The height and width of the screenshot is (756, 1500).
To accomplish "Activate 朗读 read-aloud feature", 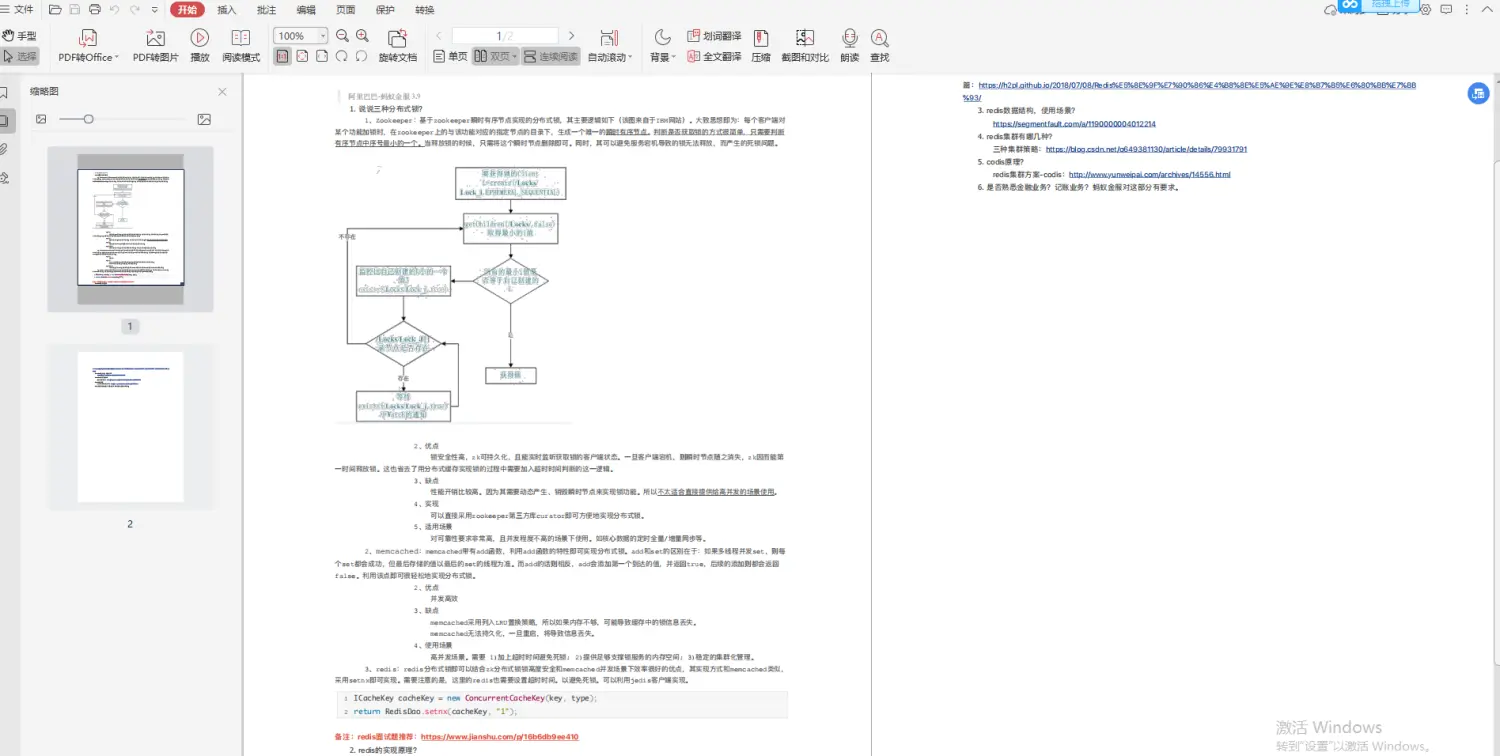I will tap(848, 45).
